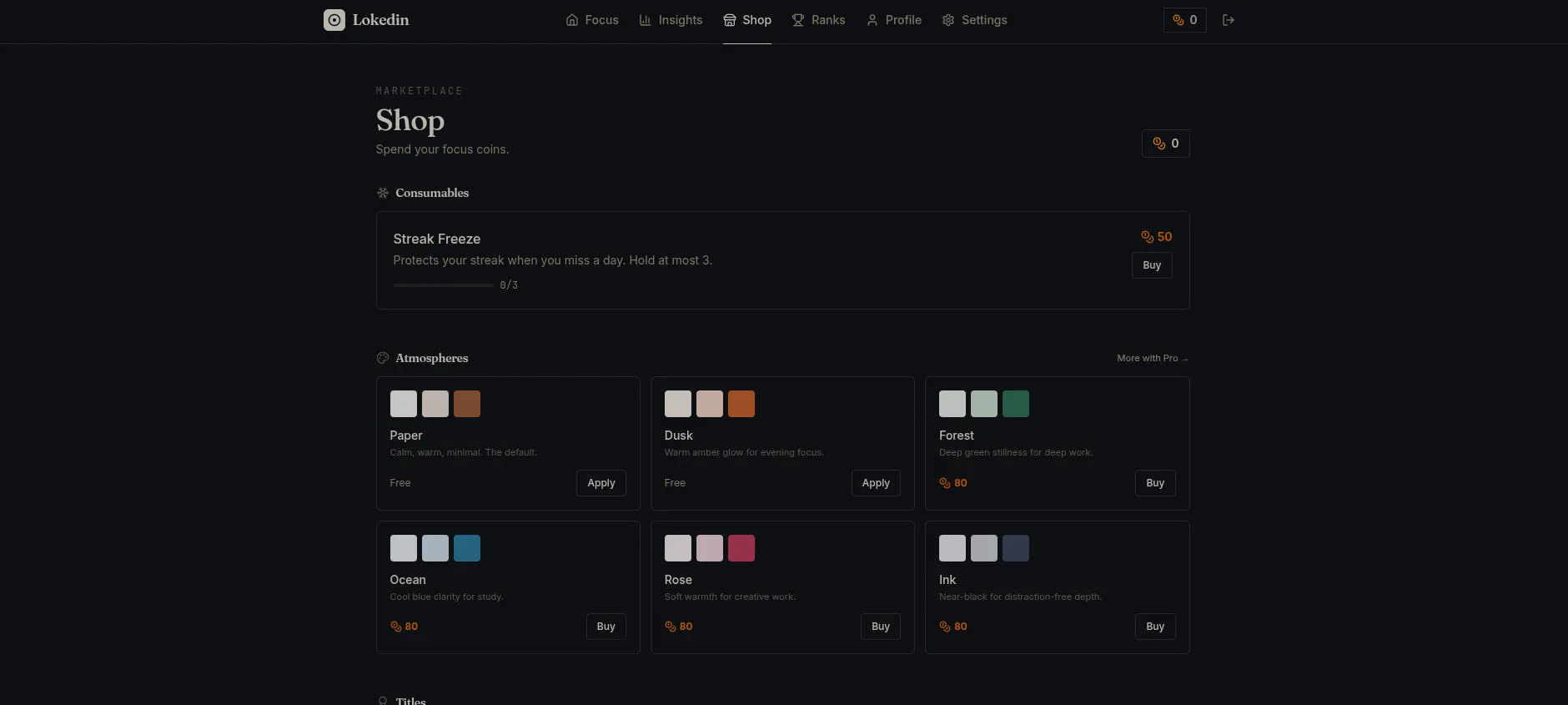
Task: Buy the Forest atmosphere
Action: [x=1155, y=483]
